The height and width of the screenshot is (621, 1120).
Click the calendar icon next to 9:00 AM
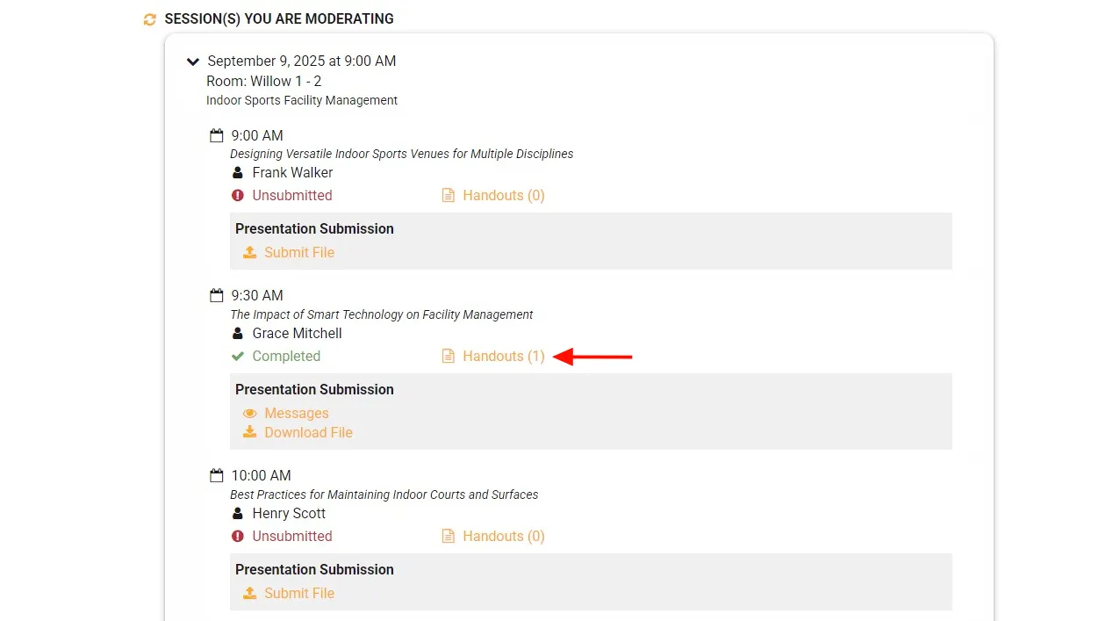(216, 136)
